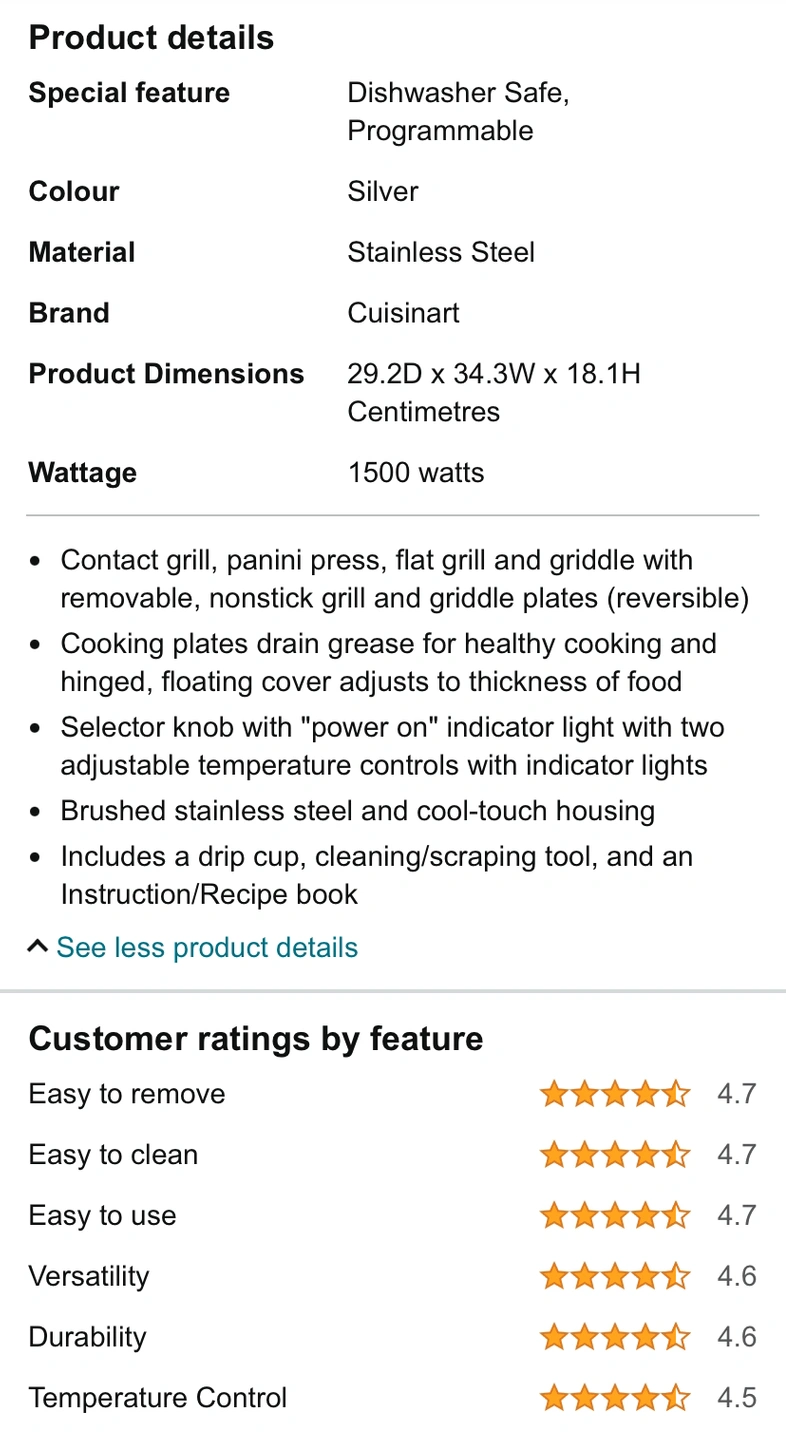The image size is (786, 1440).
Task: Select the Cuisinart brand value
Action: tap(404, 313)
